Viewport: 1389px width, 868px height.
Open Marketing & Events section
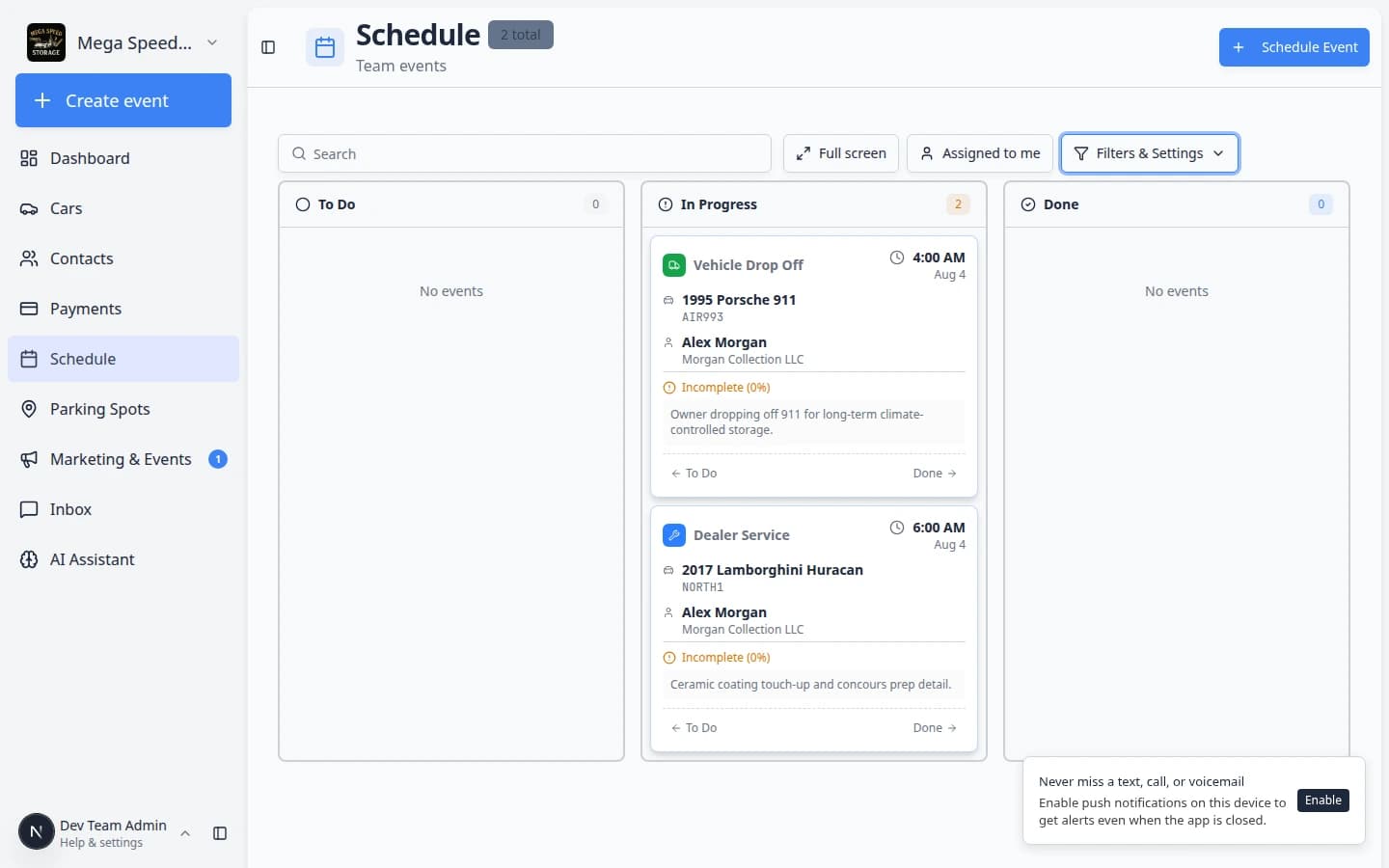coord(123,459)
